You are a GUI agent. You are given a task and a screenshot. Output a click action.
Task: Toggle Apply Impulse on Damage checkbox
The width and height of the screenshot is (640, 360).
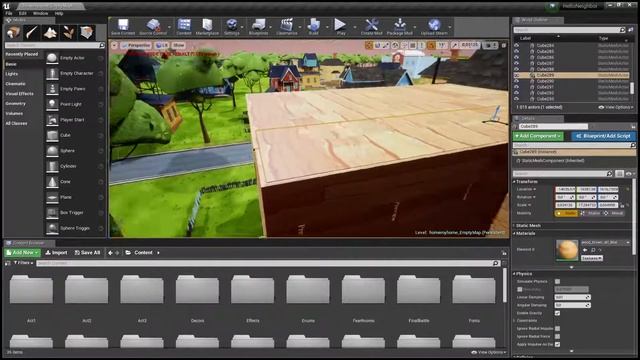(x=557, y=344)
